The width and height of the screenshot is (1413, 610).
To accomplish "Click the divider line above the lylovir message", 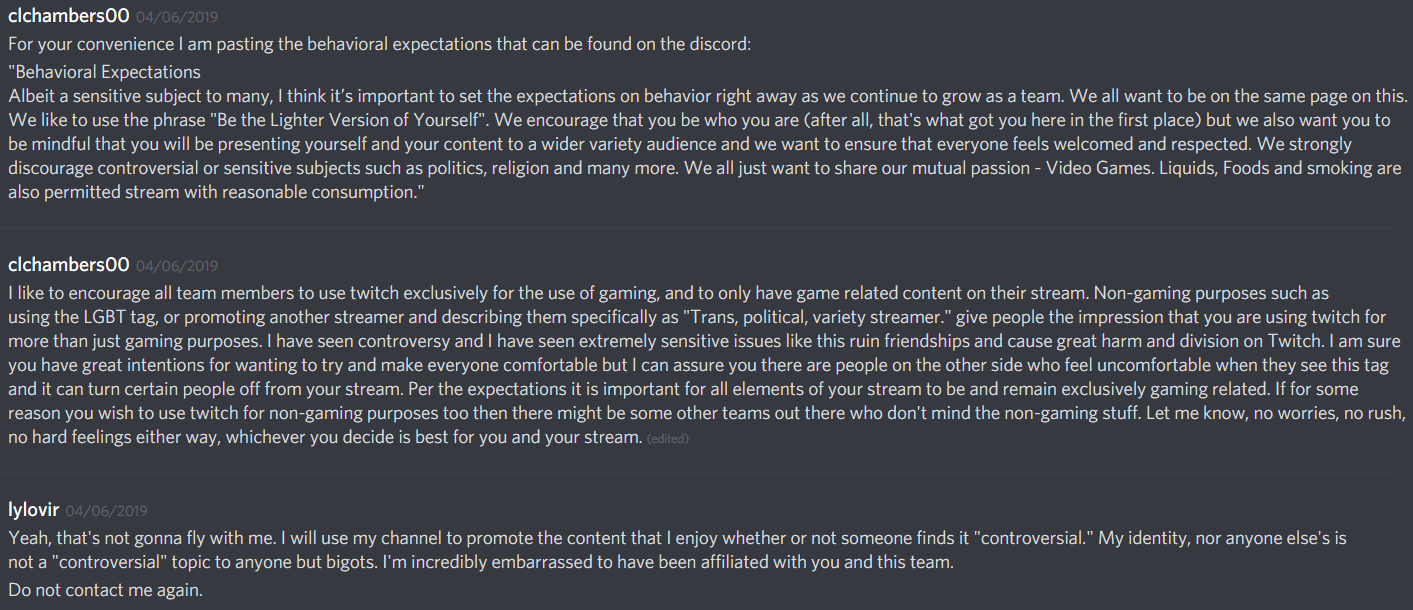I will [706, 473].
